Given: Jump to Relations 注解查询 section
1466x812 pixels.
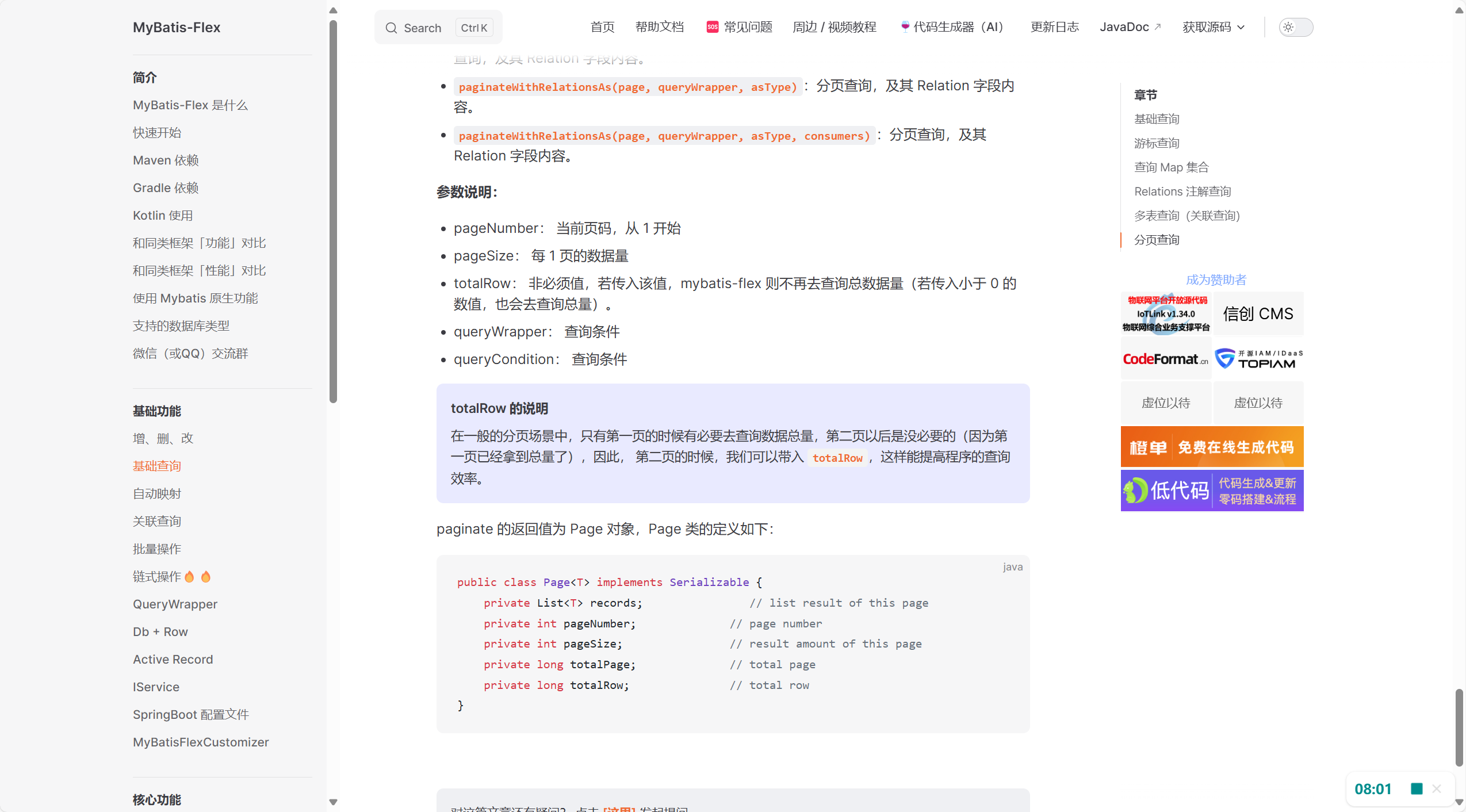Looking at the screenshot, I should pyautogui.click(x=1182, y=191).
